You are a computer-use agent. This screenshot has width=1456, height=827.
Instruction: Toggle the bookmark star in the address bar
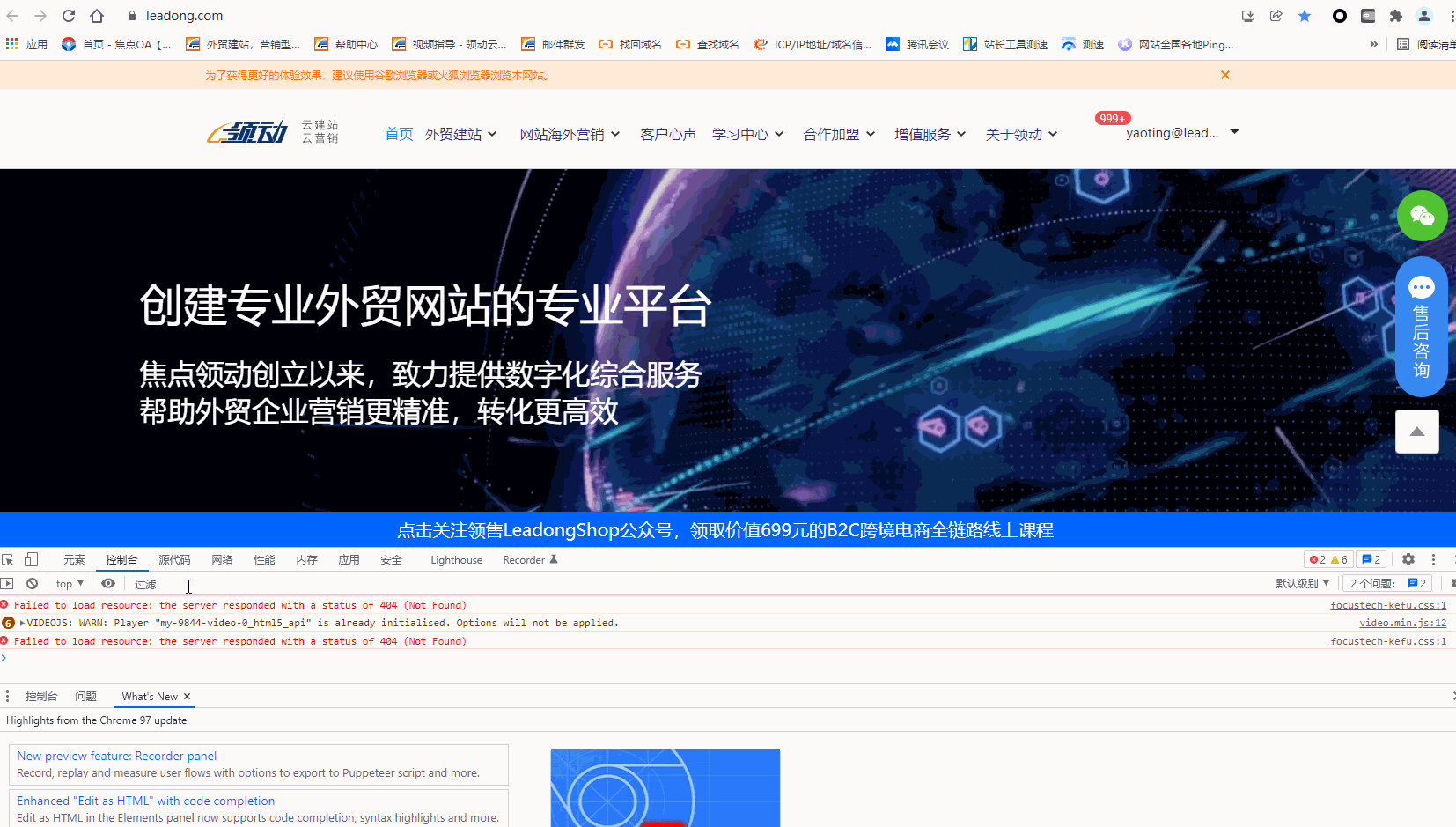point(1305,15)
